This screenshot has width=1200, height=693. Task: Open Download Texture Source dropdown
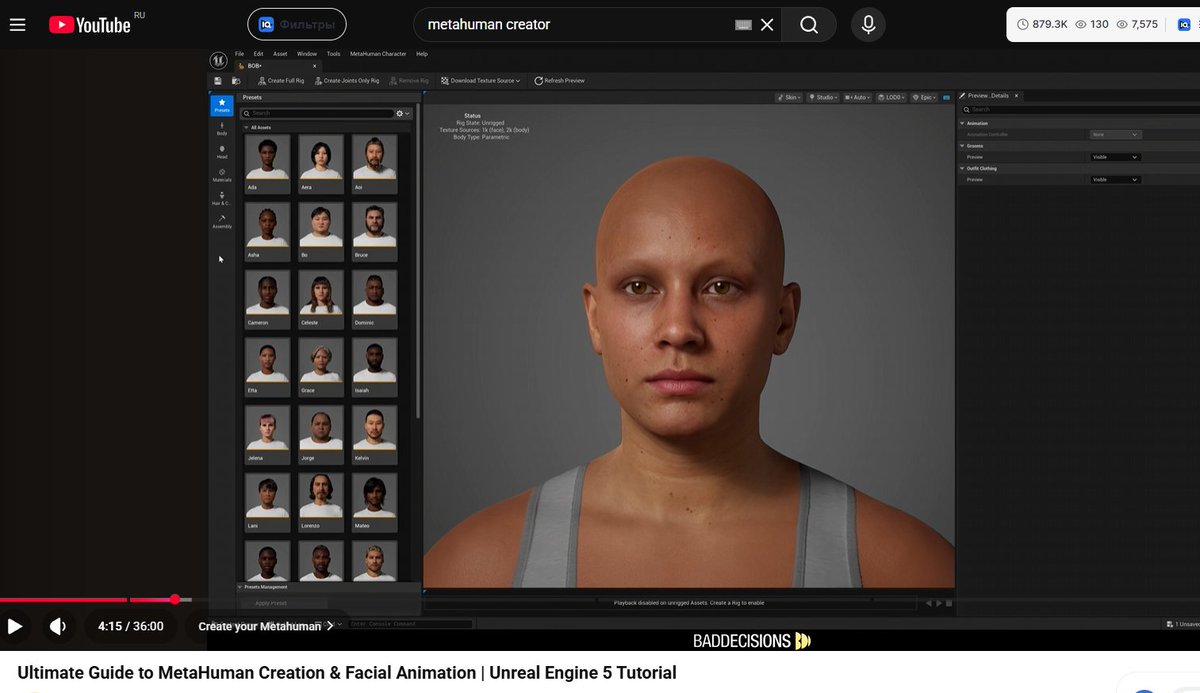[x=481, y=81]
